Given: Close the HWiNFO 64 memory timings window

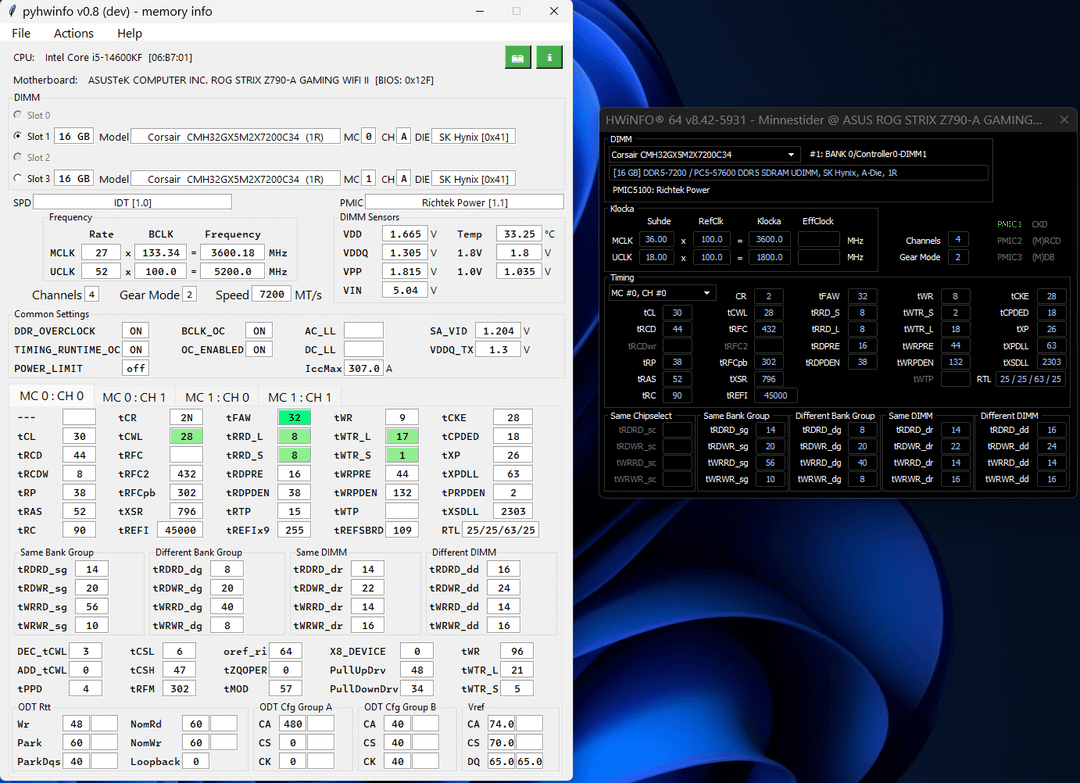Looking at the screenshot, I should [1063, 120].
